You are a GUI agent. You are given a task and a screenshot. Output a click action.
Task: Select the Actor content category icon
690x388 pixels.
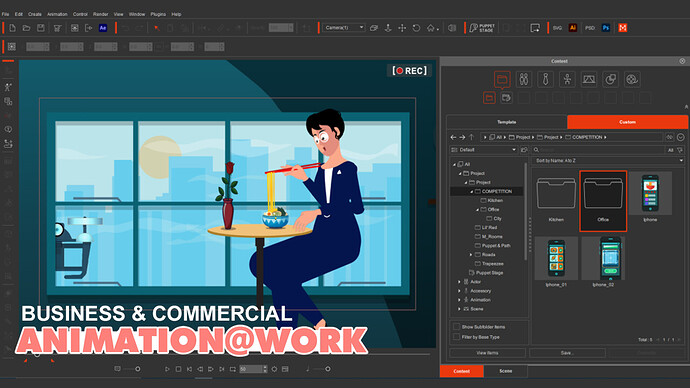click(524, 79)
